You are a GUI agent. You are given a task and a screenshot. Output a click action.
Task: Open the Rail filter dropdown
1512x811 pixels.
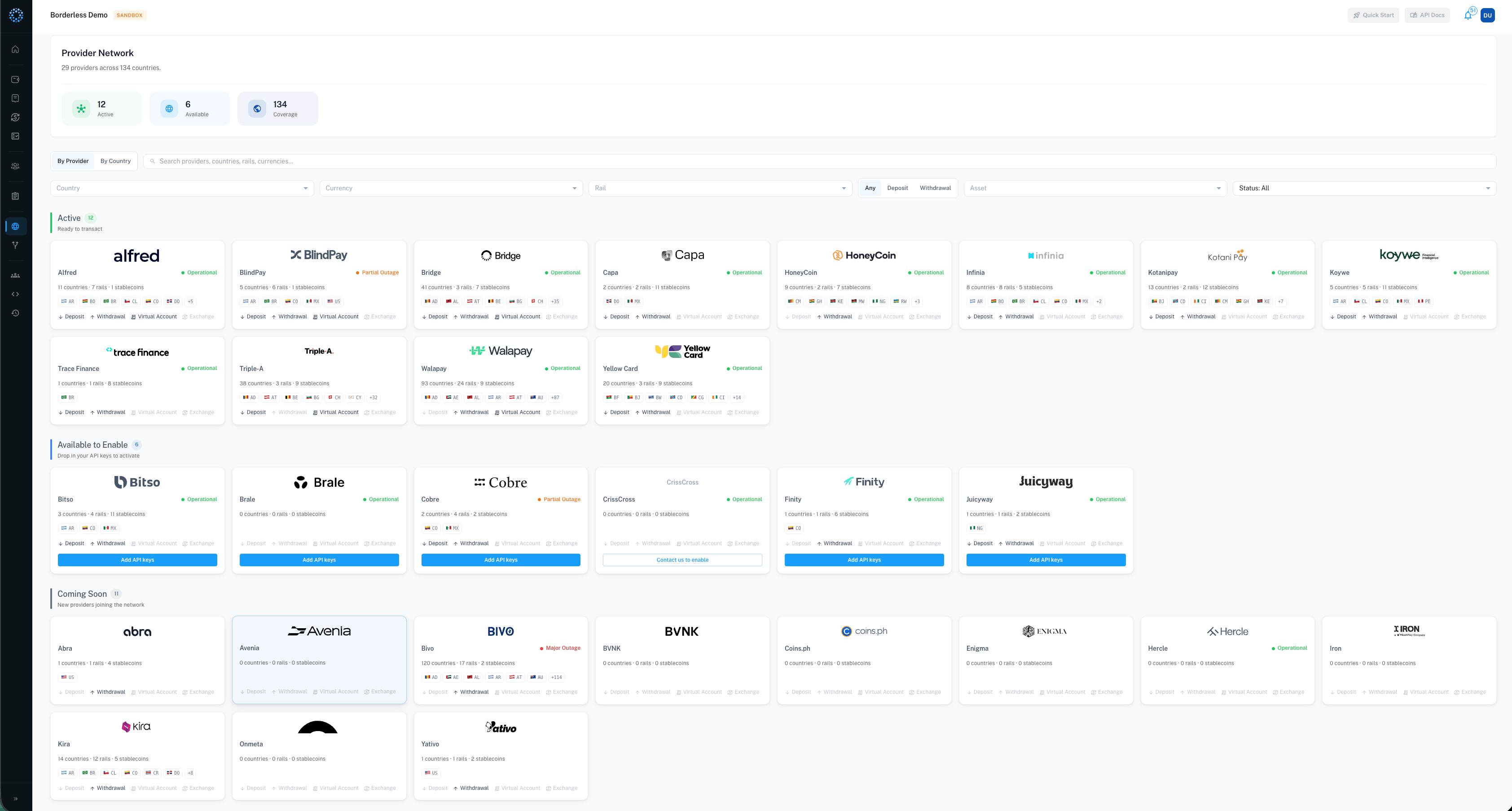[x=720, y=188]
